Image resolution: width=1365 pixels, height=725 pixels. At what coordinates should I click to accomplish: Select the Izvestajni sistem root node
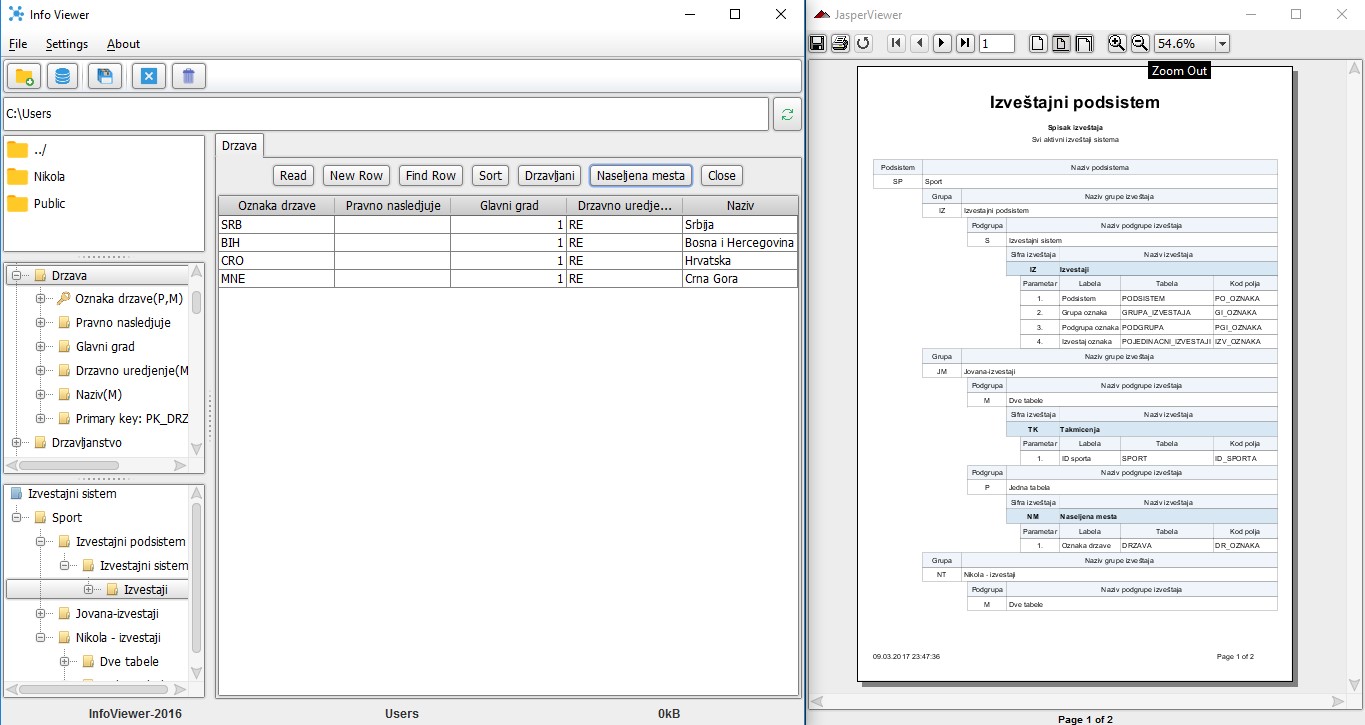pos(72,494)
